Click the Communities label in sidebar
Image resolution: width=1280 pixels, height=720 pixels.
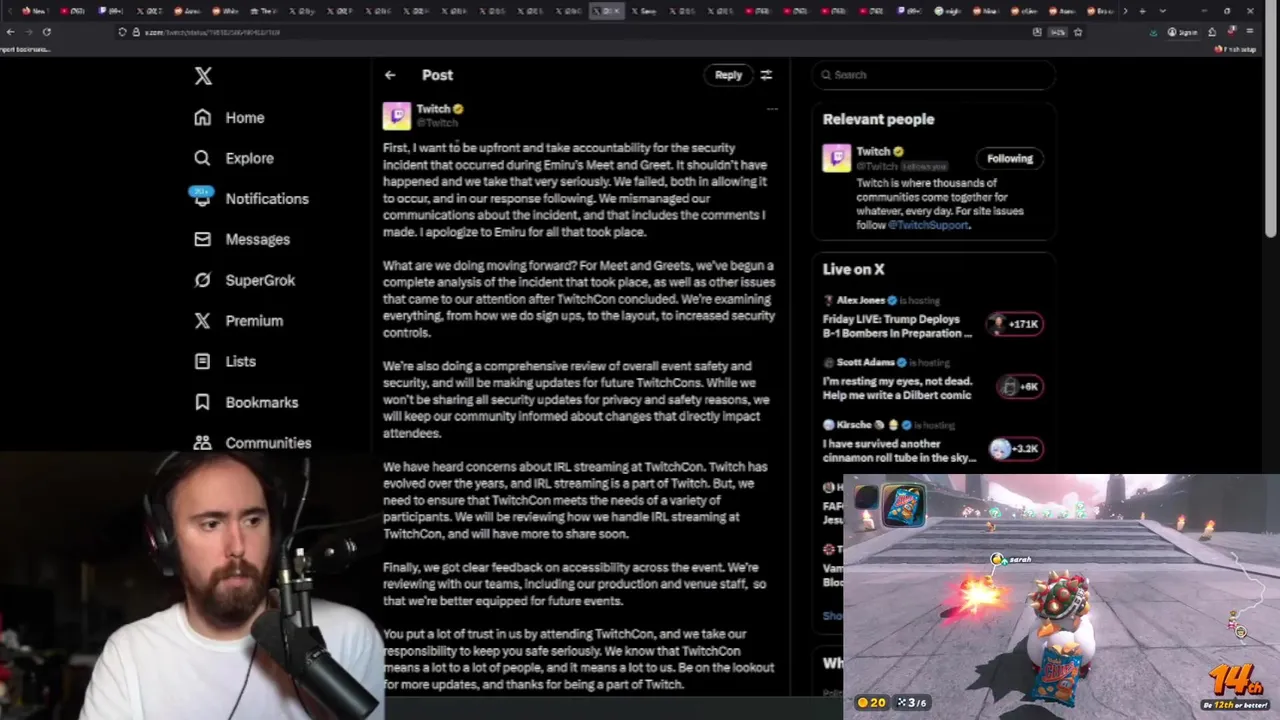268,443
